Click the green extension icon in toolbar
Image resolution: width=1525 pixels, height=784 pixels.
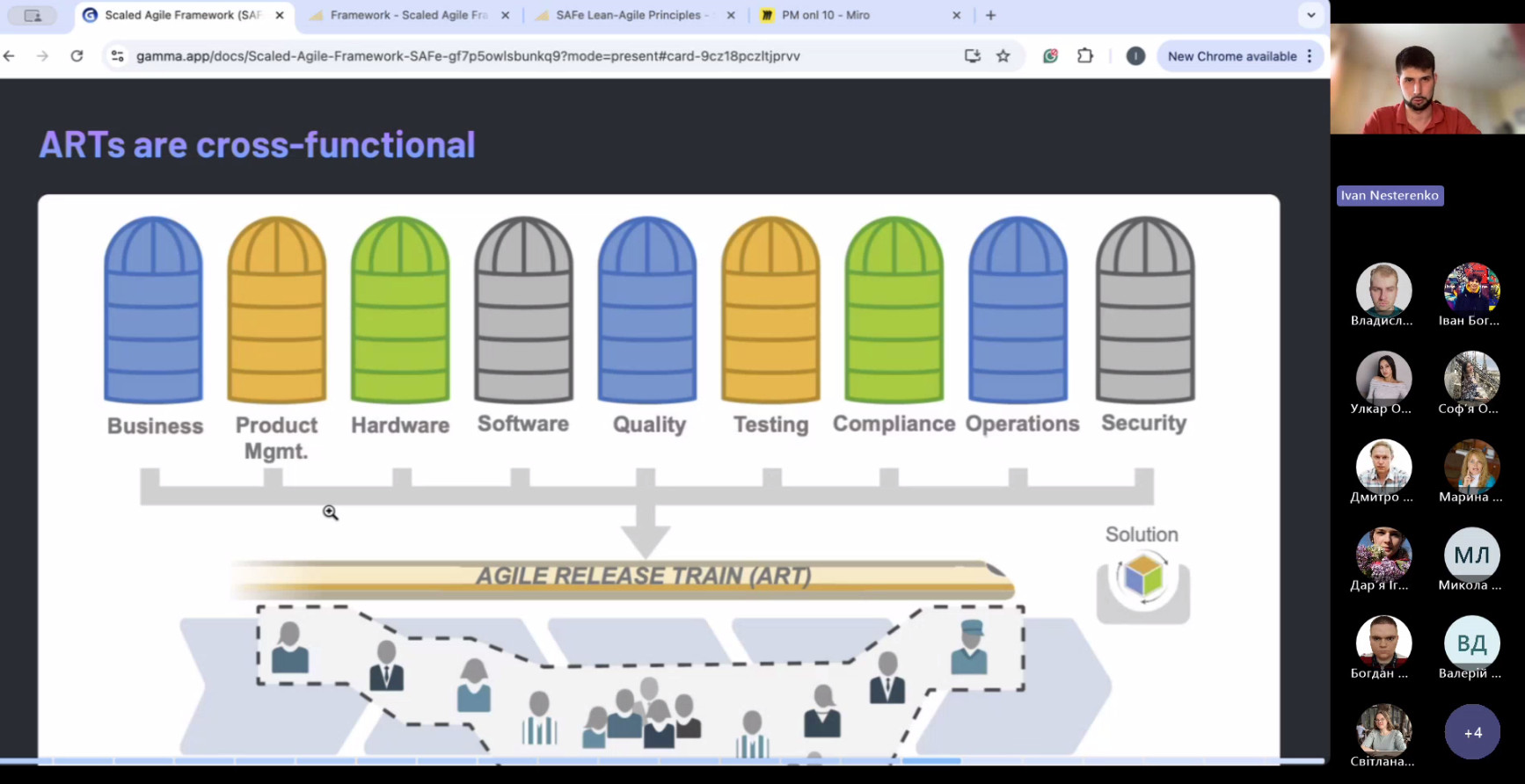tap(1050, 56)
